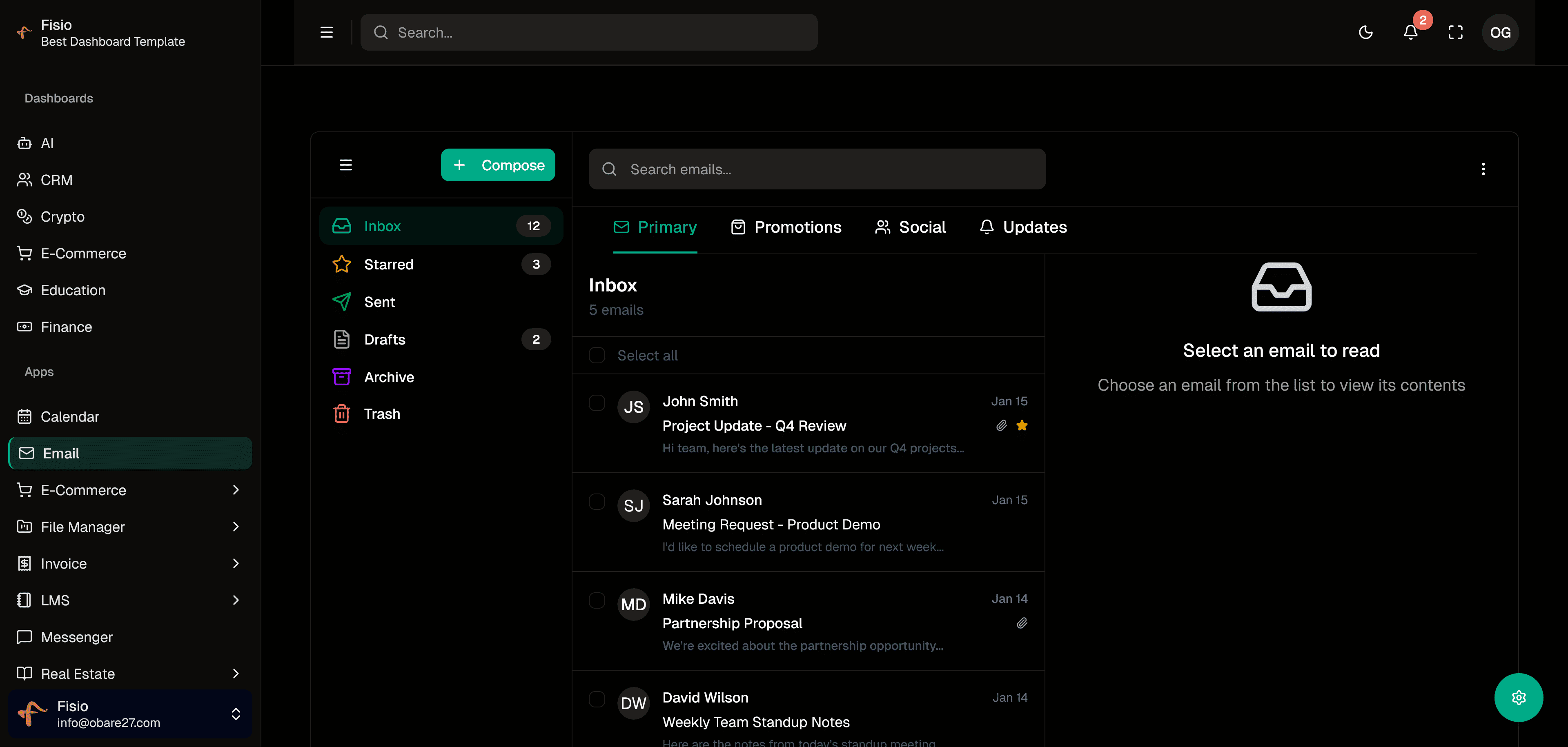Toggle dark mode with the moon icon
This screenshot has height=747, width=1568.
click(1365, 32)
